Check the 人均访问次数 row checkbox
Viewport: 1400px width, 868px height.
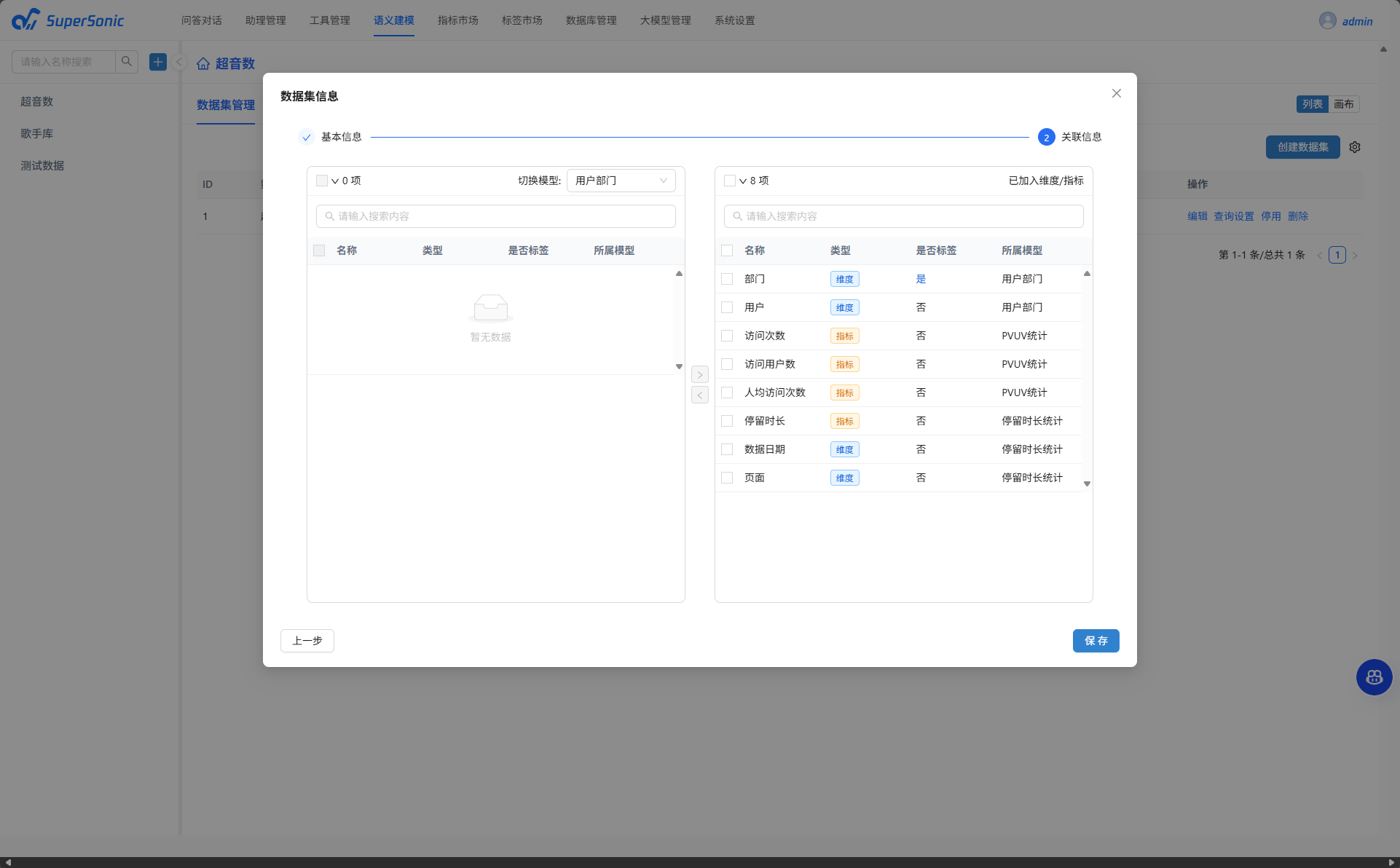727,392
